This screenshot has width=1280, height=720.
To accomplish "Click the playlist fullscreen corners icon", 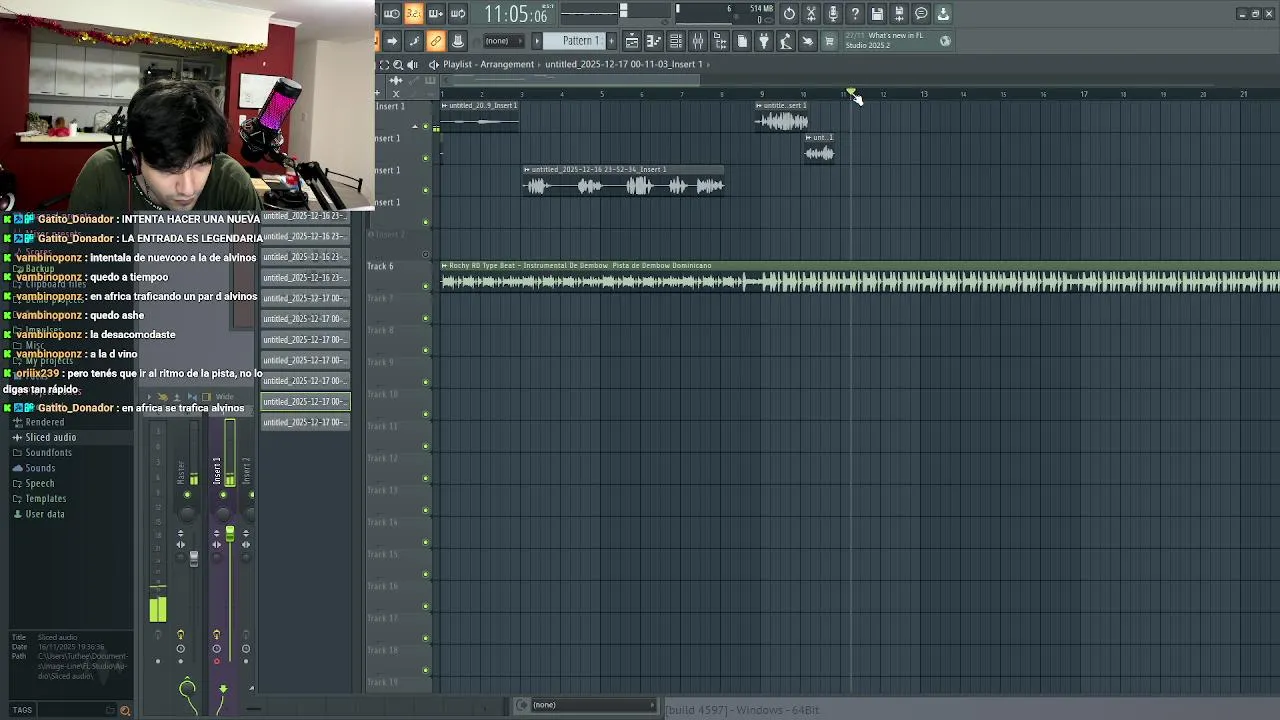I will coord(384,64).
